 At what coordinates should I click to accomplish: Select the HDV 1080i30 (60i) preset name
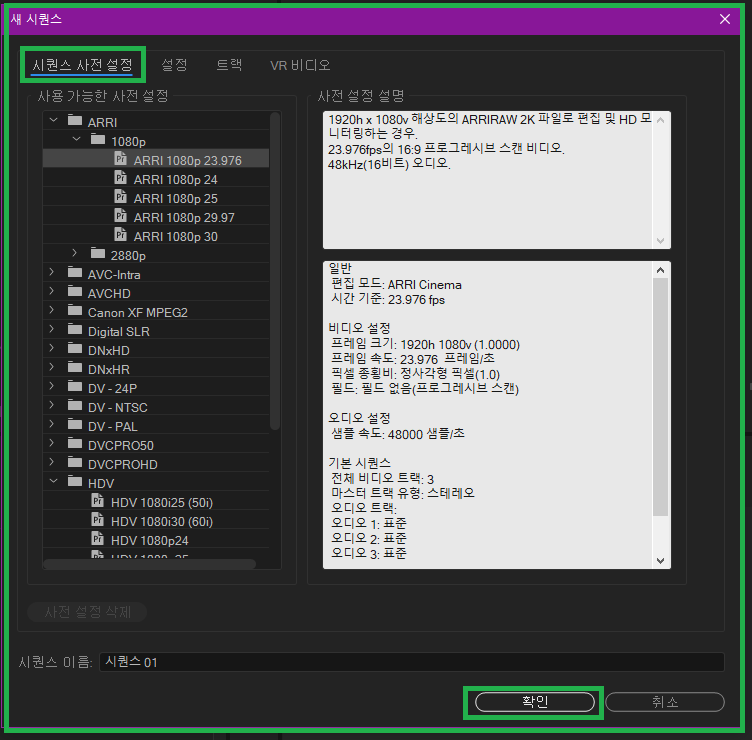tap(162, 522)
